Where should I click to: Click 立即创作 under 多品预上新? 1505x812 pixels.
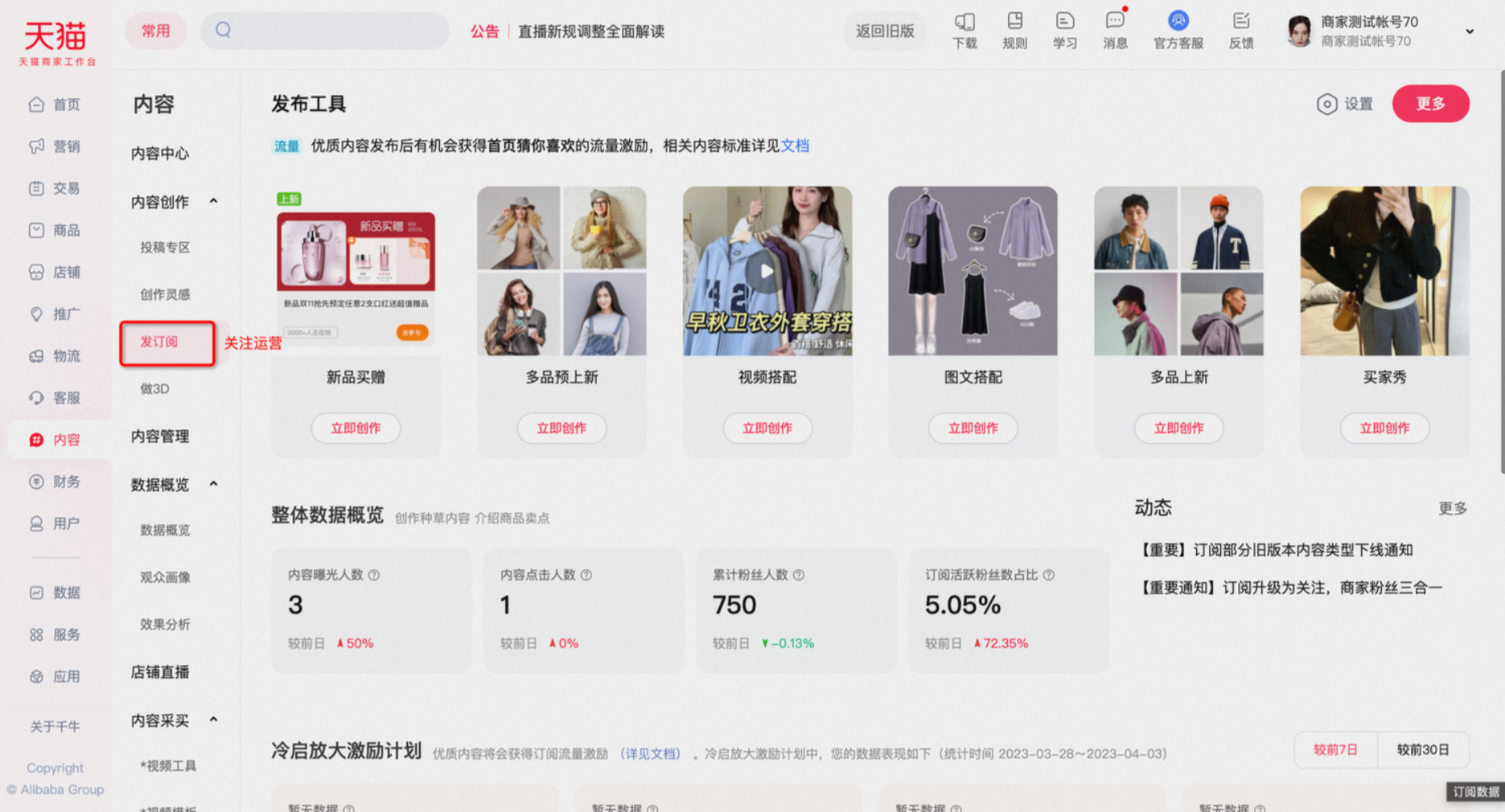click(561, 429)
